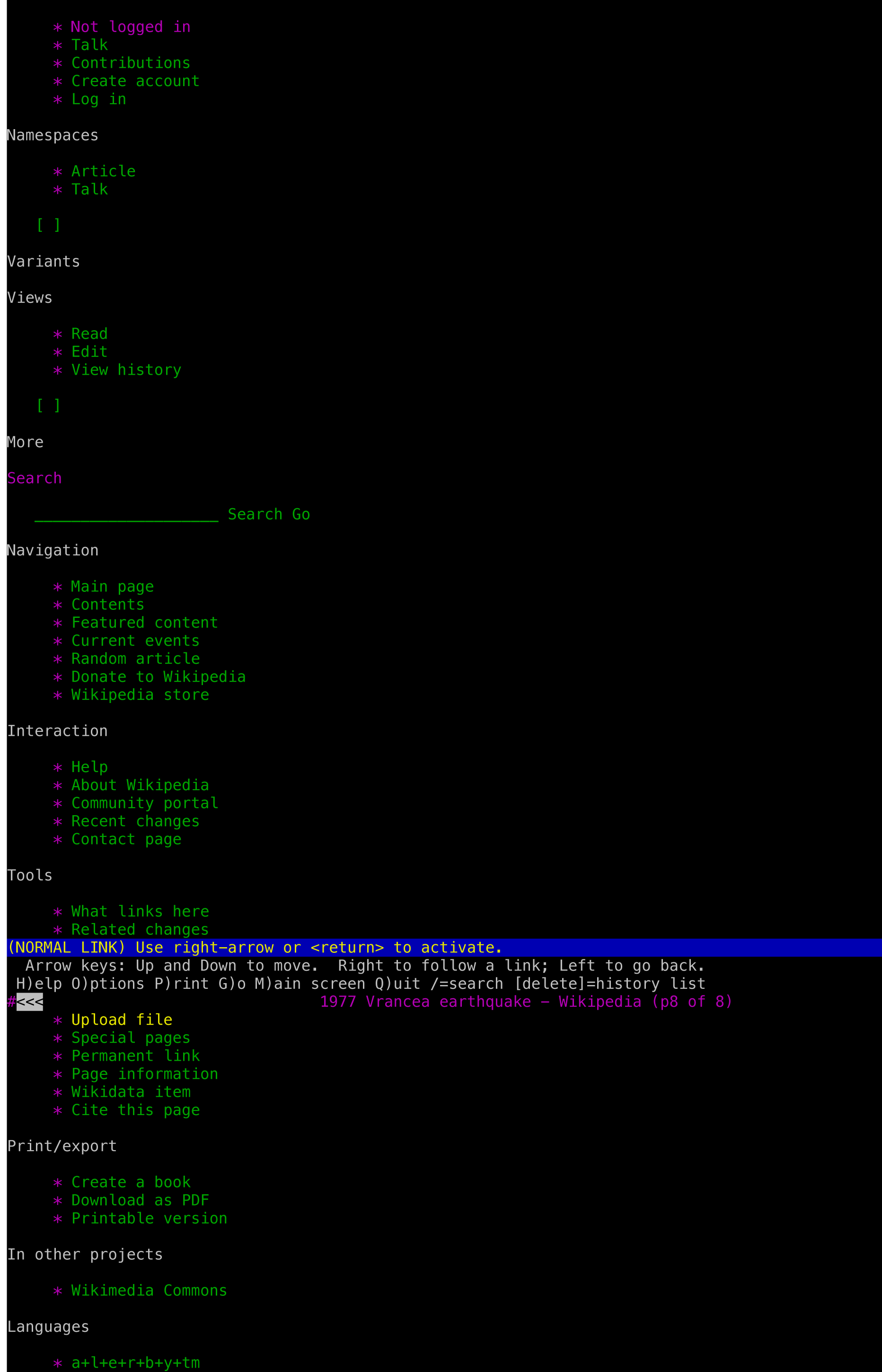The width and height of the screenshot is (882, 1372).
Task: Open the Help link under Interaction
Action: 89,767
